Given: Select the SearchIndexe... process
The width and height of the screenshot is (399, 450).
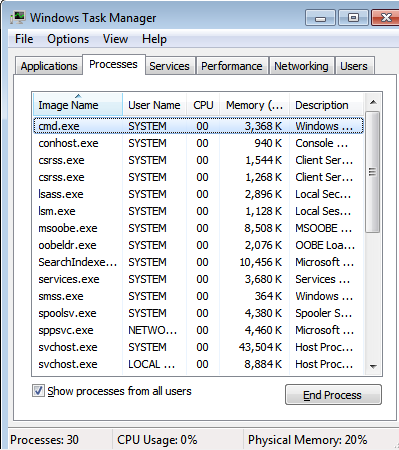Looking at the screenshot, I should coord(198,262).
